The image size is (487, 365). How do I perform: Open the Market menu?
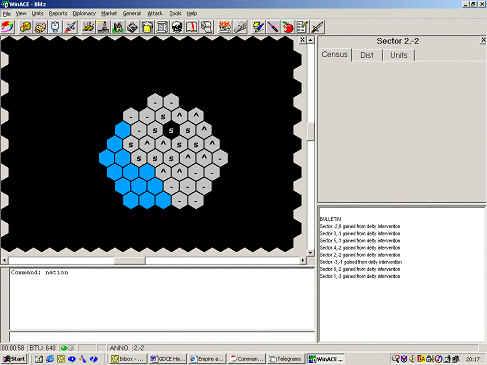point(109,13)
